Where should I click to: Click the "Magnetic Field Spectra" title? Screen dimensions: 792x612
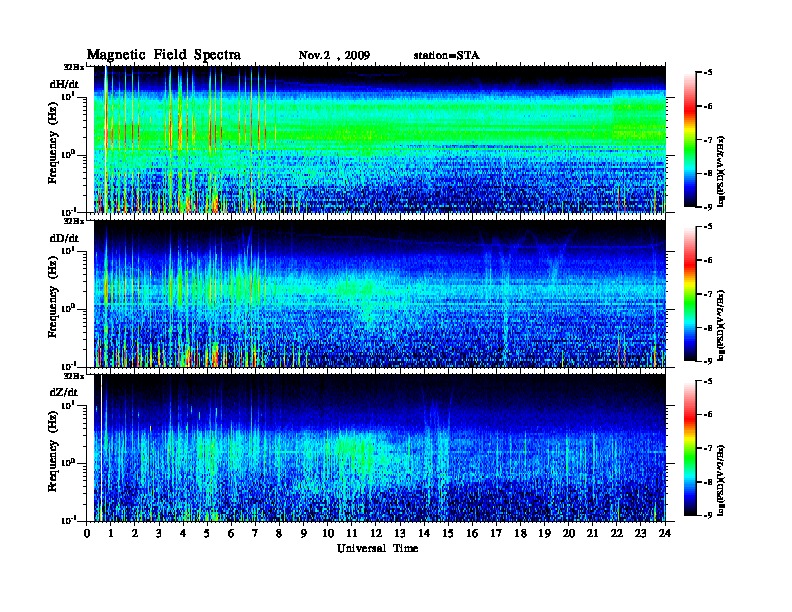(163, 55)
